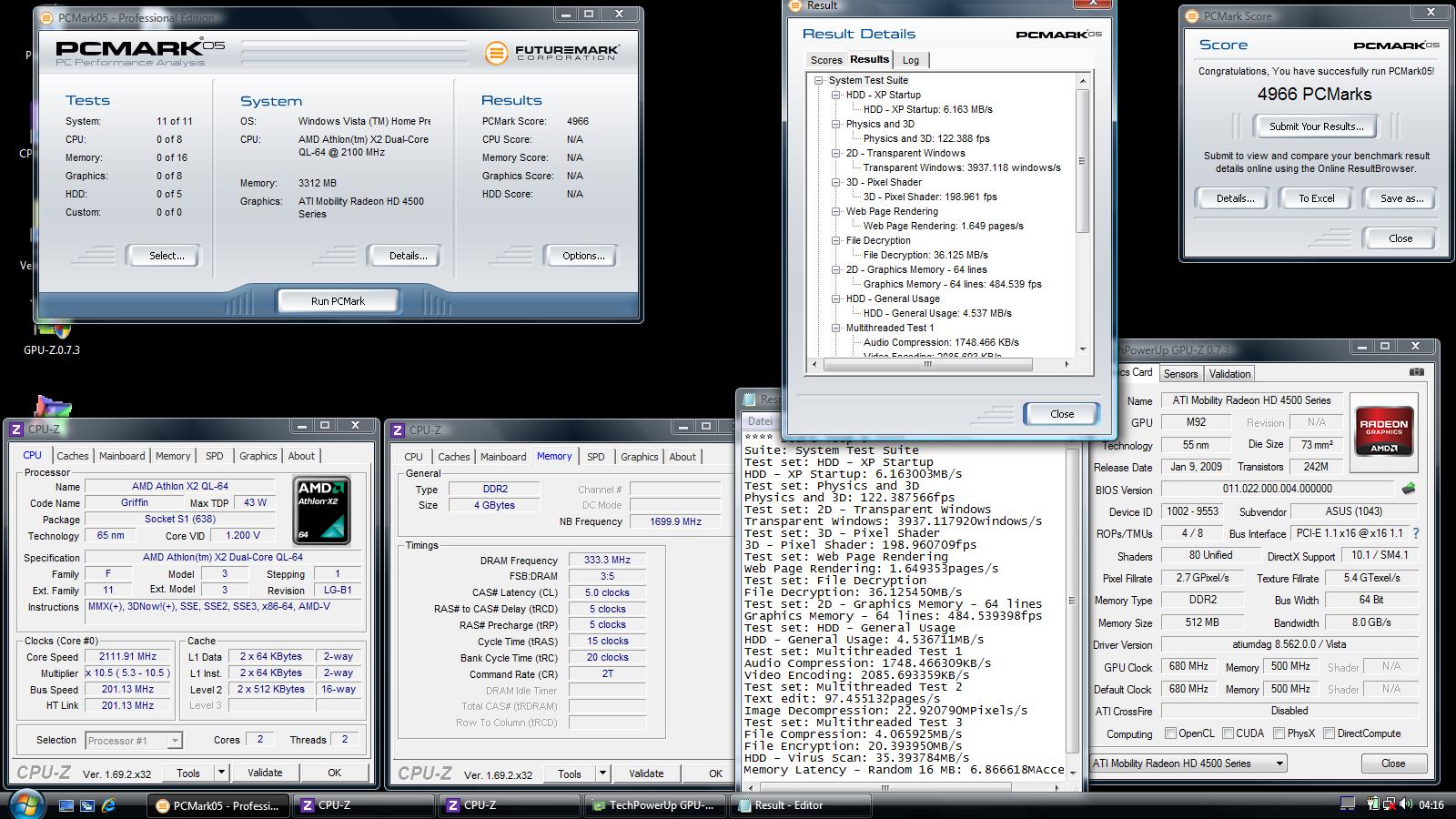Open the Windows Start orb
Screen dimensions: 1456x819
point(26,804)
